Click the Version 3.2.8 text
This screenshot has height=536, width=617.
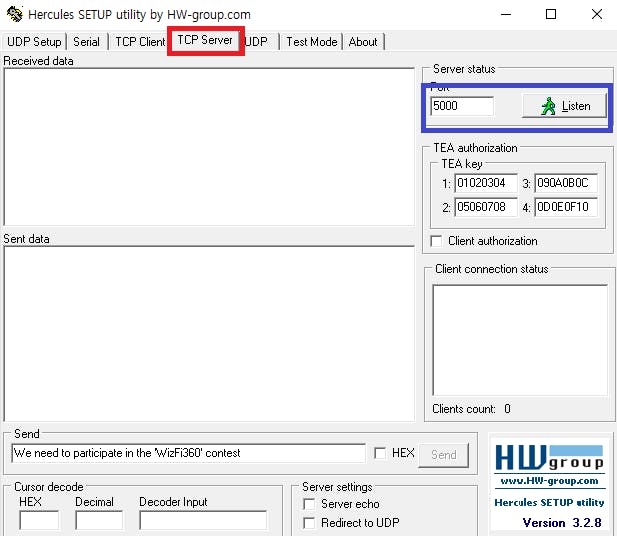coord(562,523)
